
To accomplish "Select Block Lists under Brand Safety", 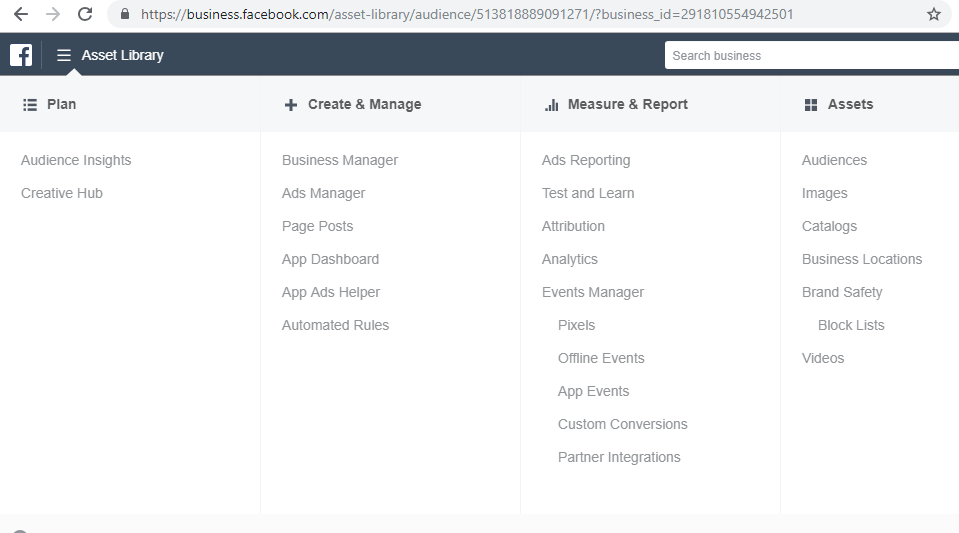I will (851, 325).
